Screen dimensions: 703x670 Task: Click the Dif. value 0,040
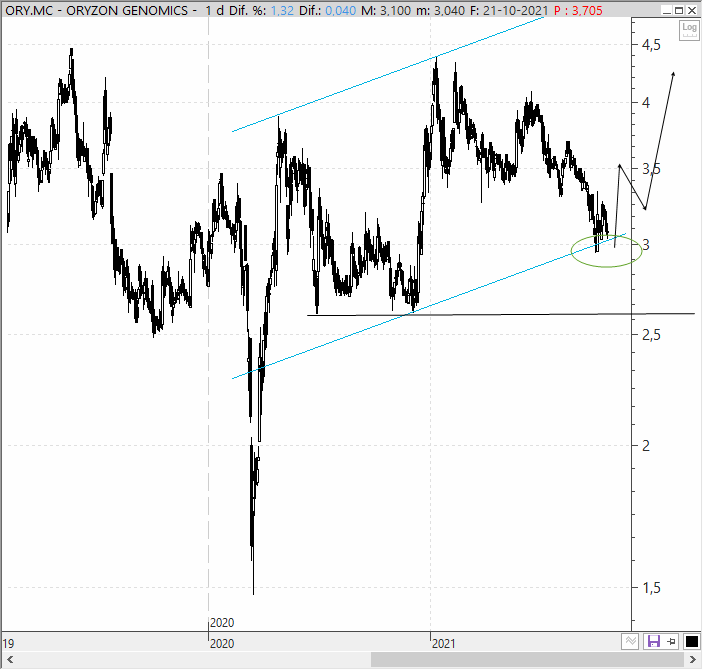click(x=340, y=10)
